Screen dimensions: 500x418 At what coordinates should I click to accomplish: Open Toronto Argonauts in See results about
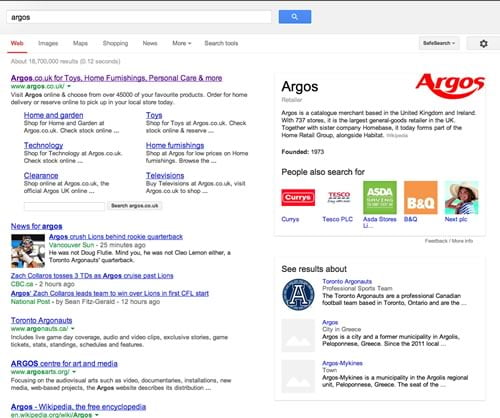(347, 281)
